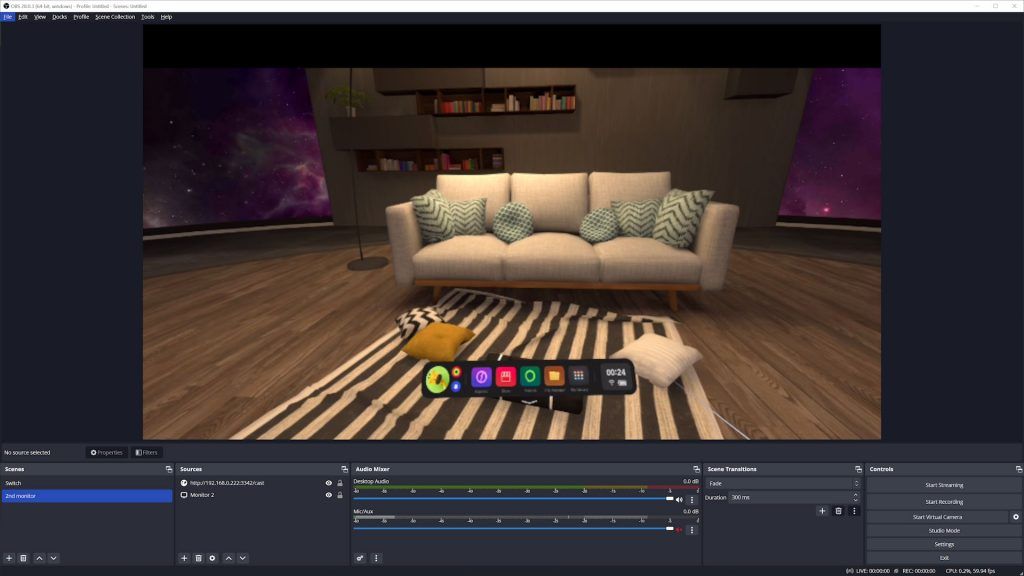Screen dimensions: 1024x576
Task: Hide the Monitor 2 source
Action: [x=328, y=495]
